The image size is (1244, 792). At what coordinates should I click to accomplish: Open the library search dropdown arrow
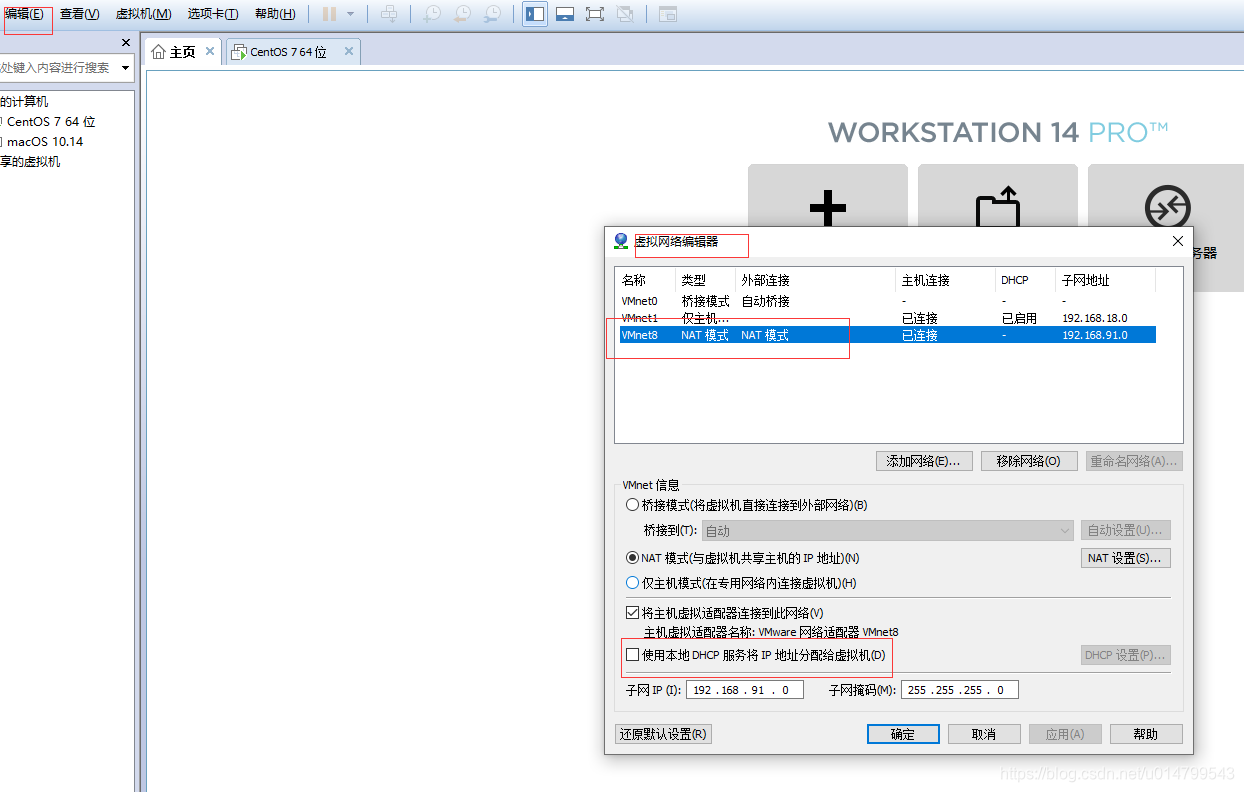126,68
